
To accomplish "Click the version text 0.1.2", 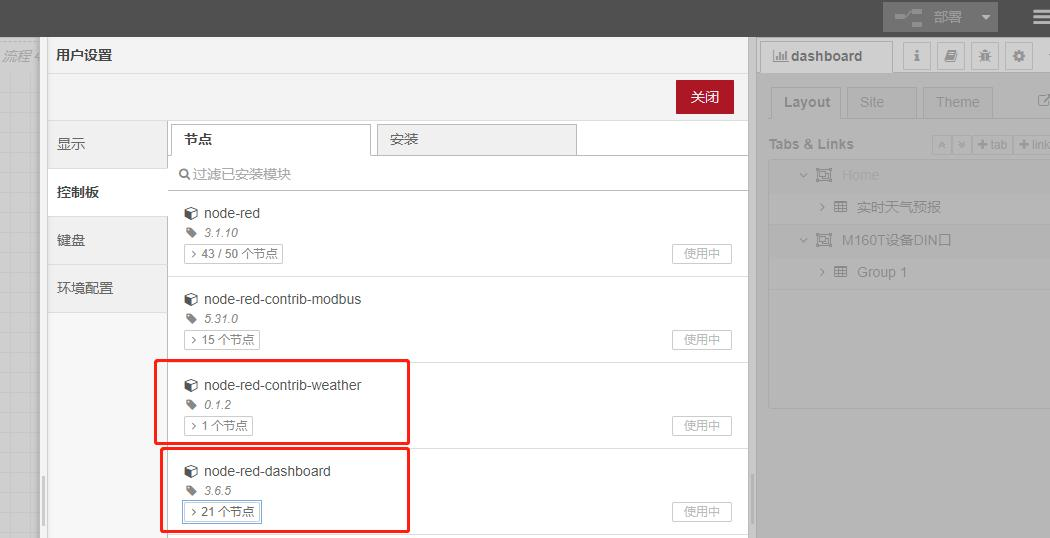I will (218, 405).
